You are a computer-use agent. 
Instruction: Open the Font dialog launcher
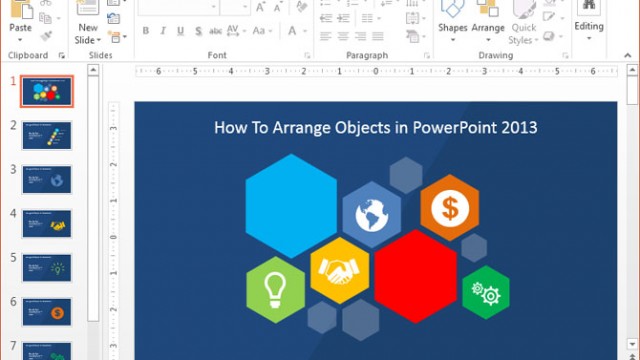click(x=307, y=56)
